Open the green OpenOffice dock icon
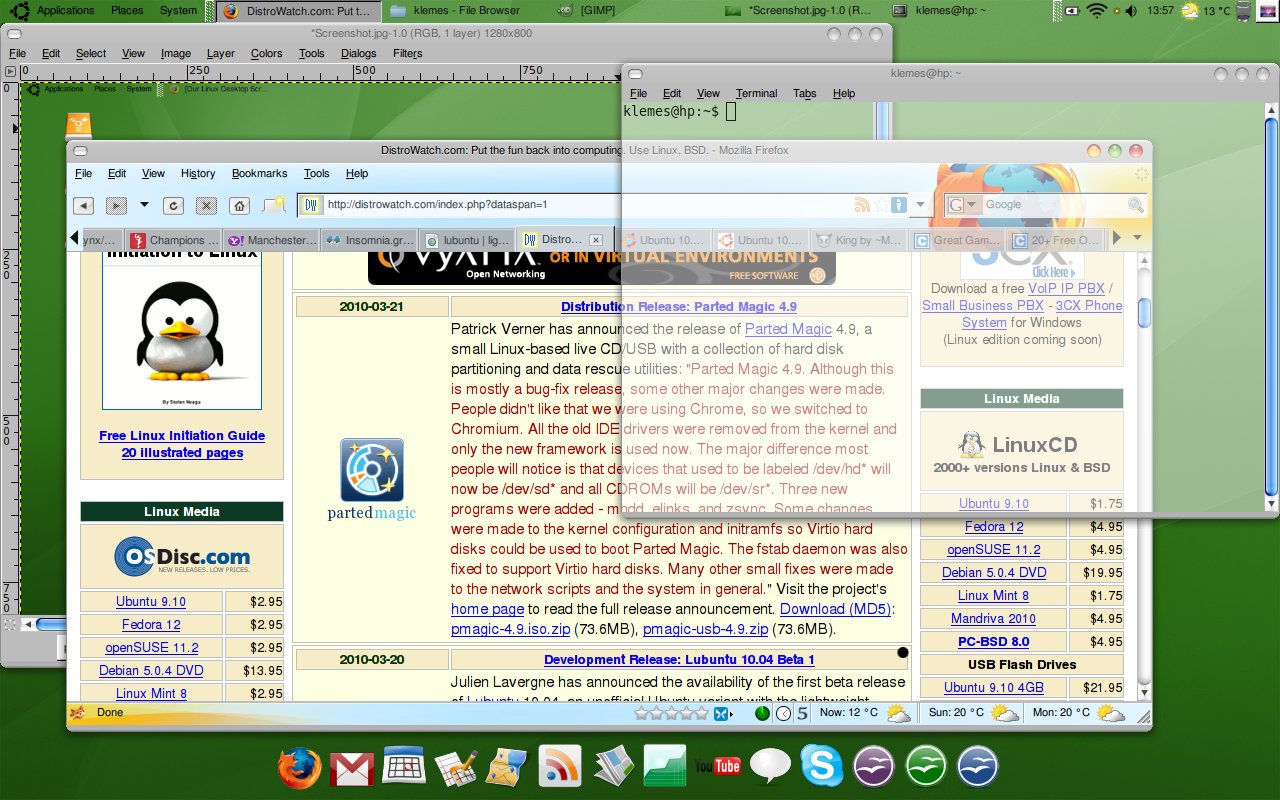The height and width of the screenshot is (800, 1280). [926, 767]
